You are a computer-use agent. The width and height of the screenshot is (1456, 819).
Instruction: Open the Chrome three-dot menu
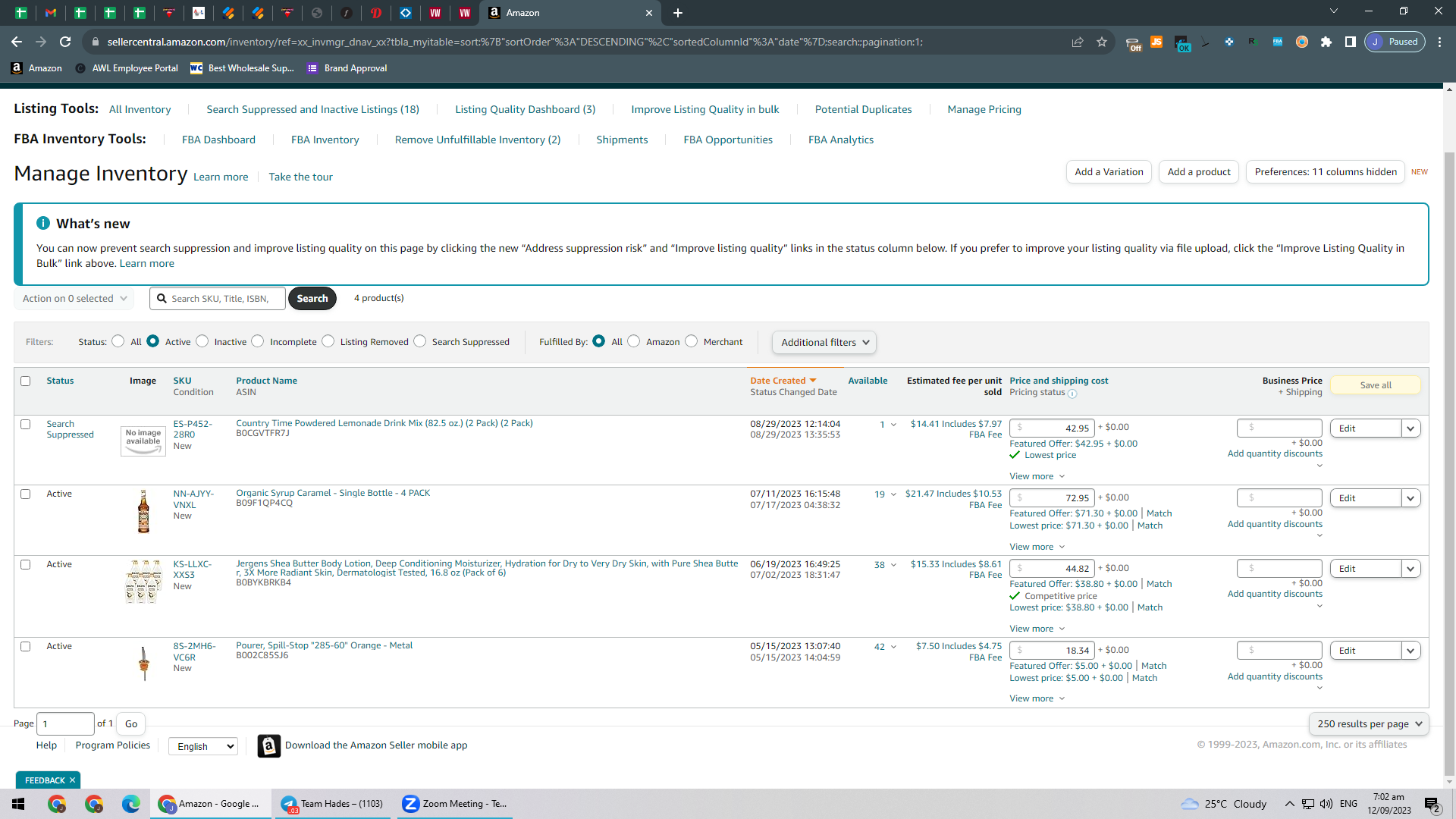click(x=1439, y=42)
